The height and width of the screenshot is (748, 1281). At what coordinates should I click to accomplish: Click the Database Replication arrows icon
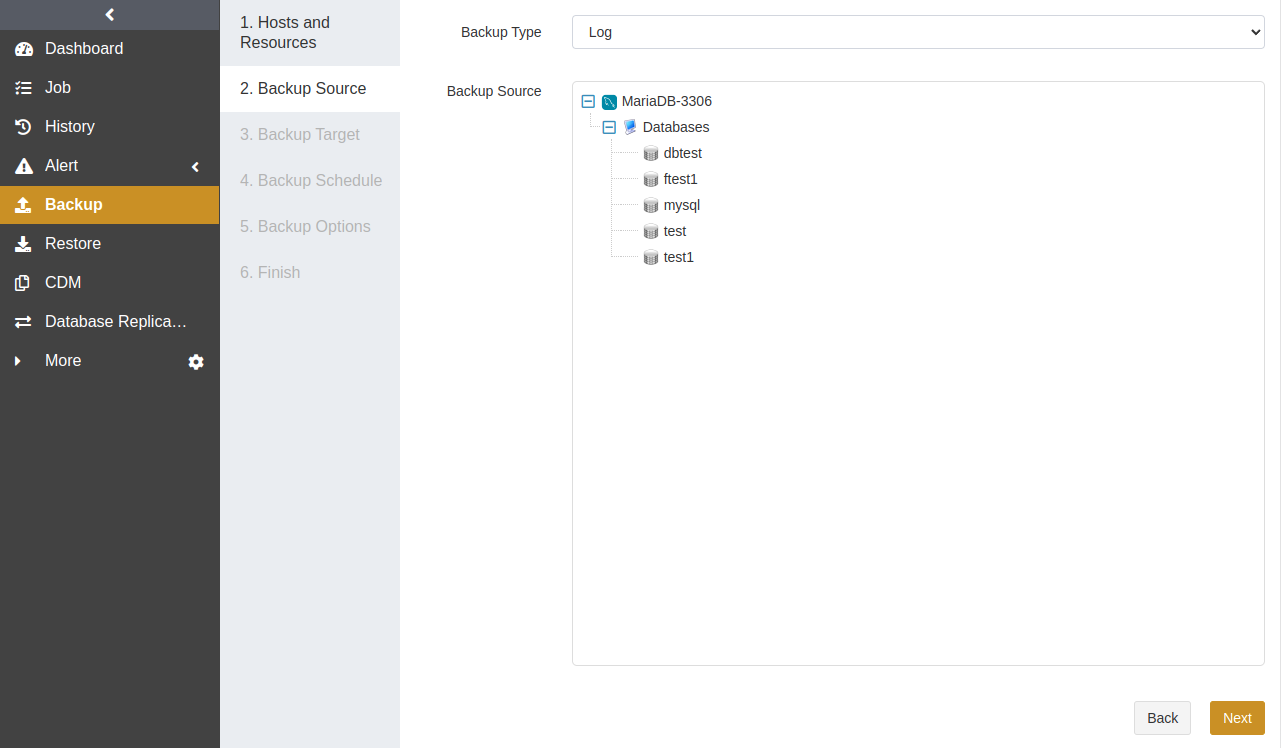[x=24, y=322]
